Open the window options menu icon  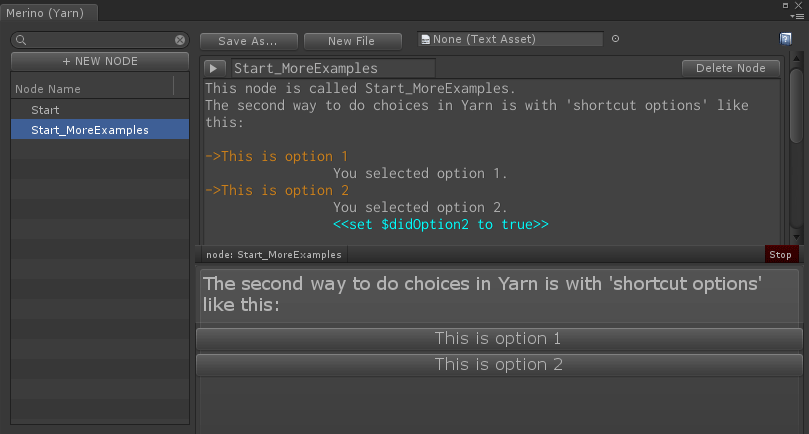tap(797, 16)
